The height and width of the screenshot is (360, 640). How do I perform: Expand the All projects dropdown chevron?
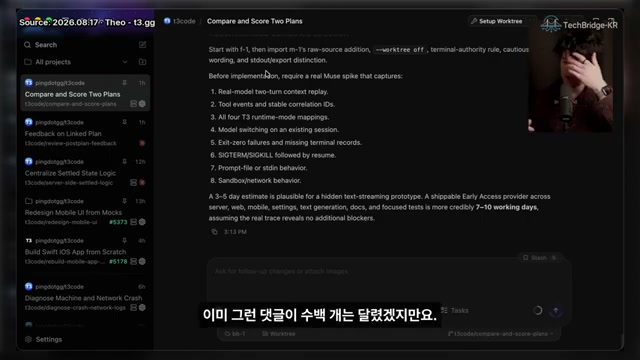[125, 62]
